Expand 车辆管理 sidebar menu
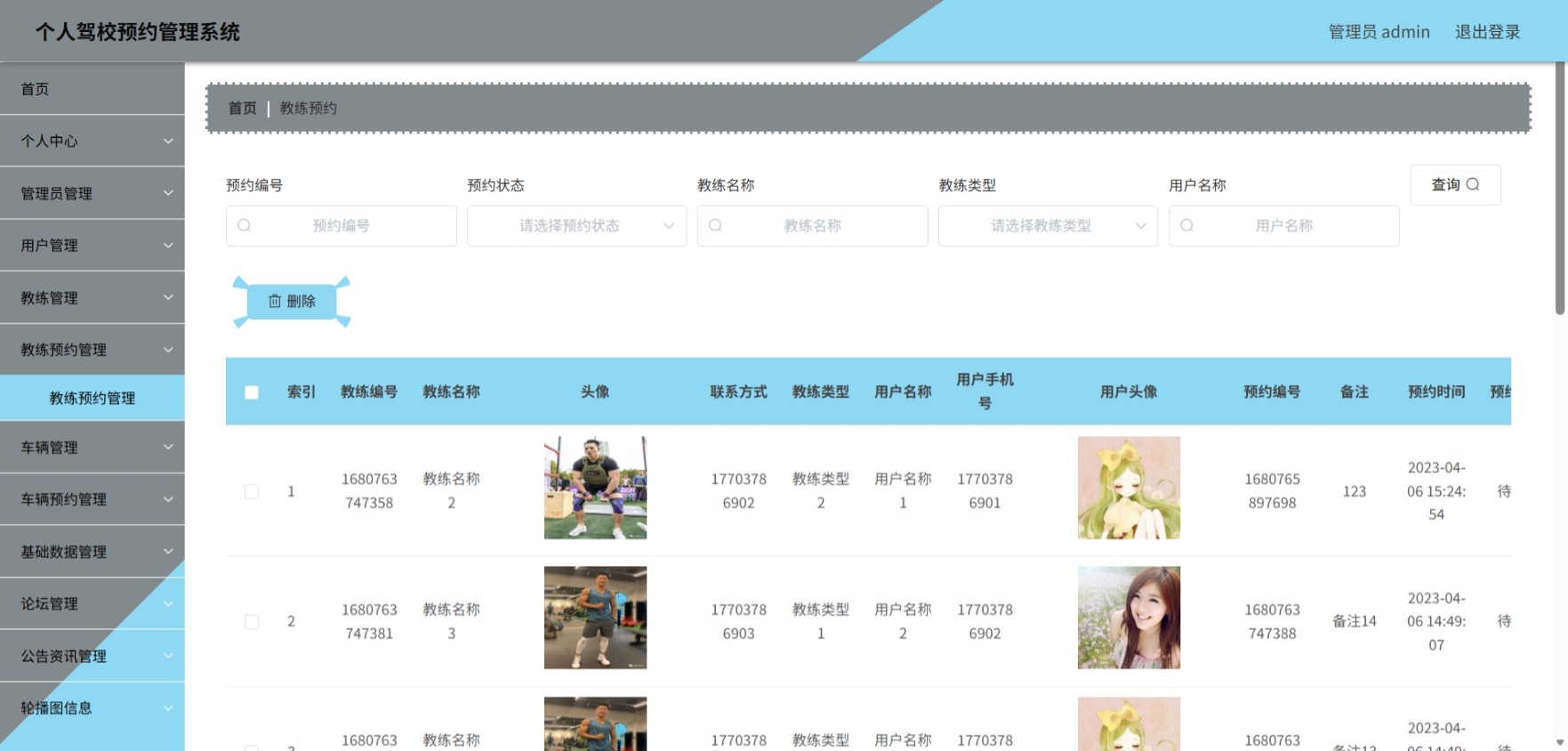1568x751 pixels. tap(92, 448)
